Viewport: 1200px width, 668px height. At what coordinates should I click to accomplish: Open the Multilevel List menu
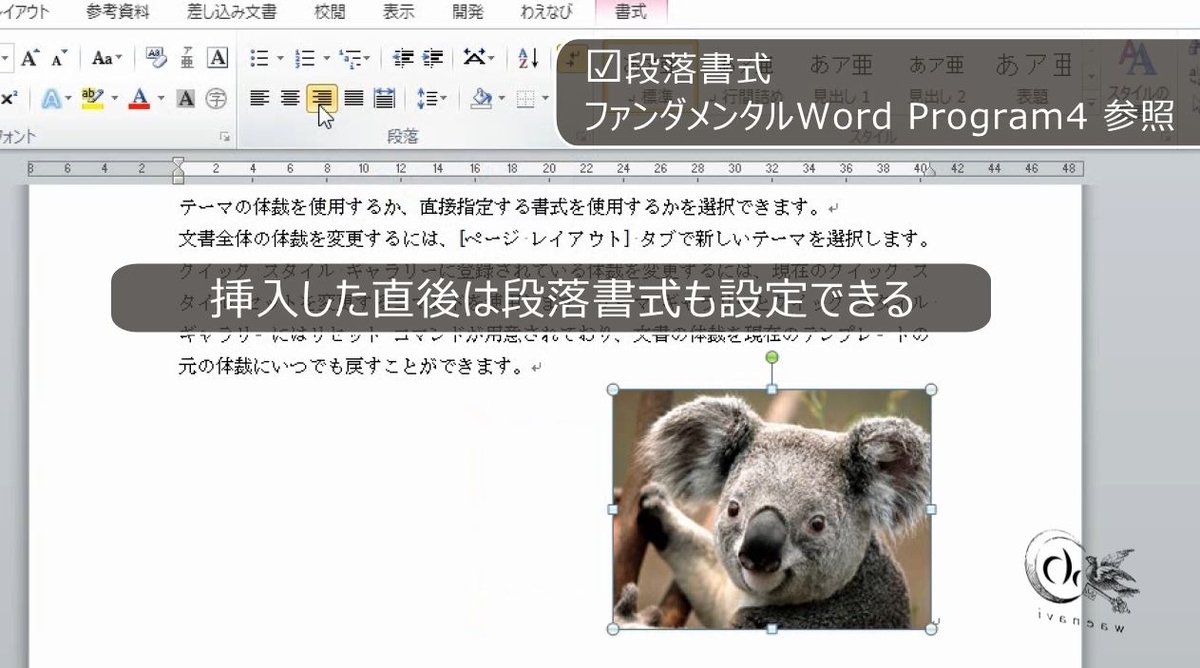(x=354, y=58)
